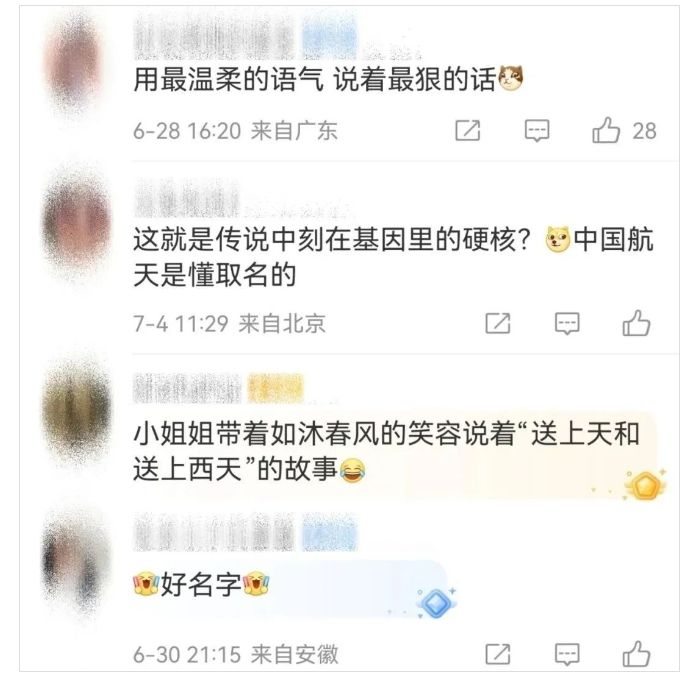Tap the blurred username of third commenter

click(x=187, y=389)
